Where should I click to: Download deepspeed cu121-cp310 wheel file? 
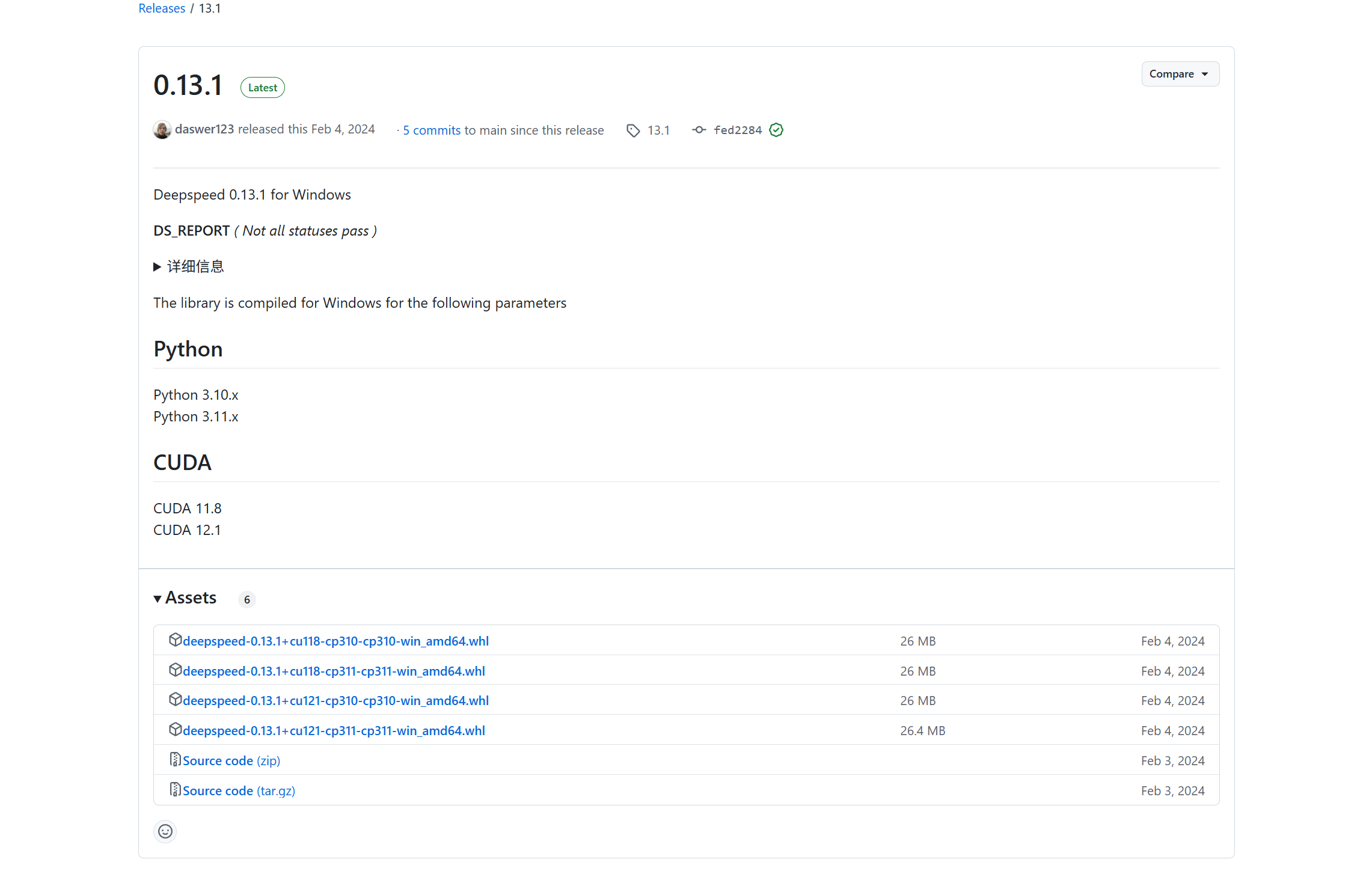(335, 701)
